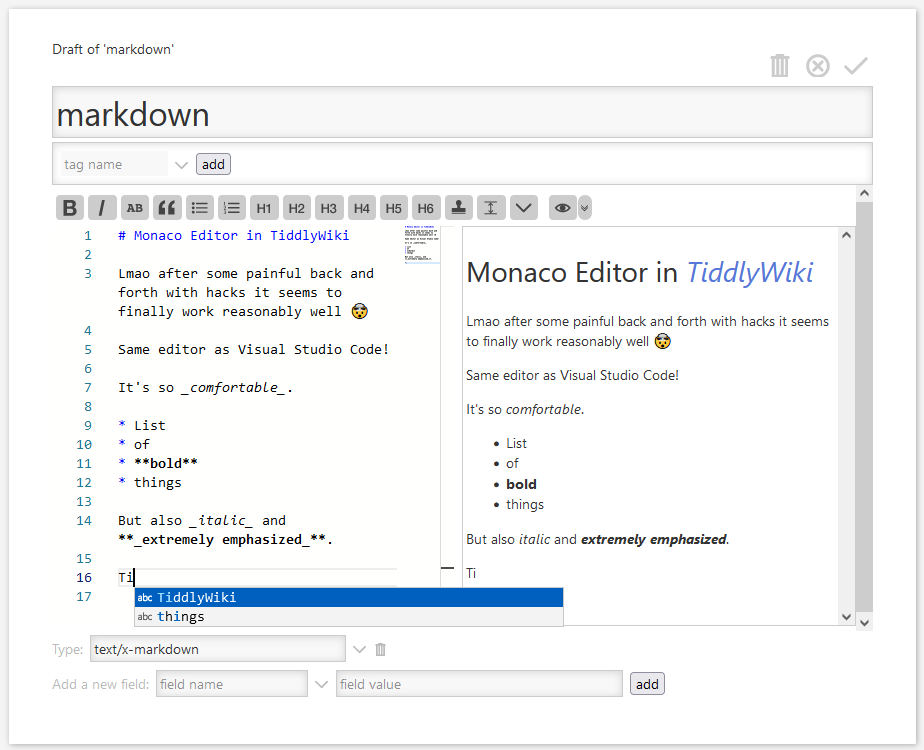Viewport: 924px width, 750px height.
Task: Insert a block quote from the toolbar
Action: point(167,208)
